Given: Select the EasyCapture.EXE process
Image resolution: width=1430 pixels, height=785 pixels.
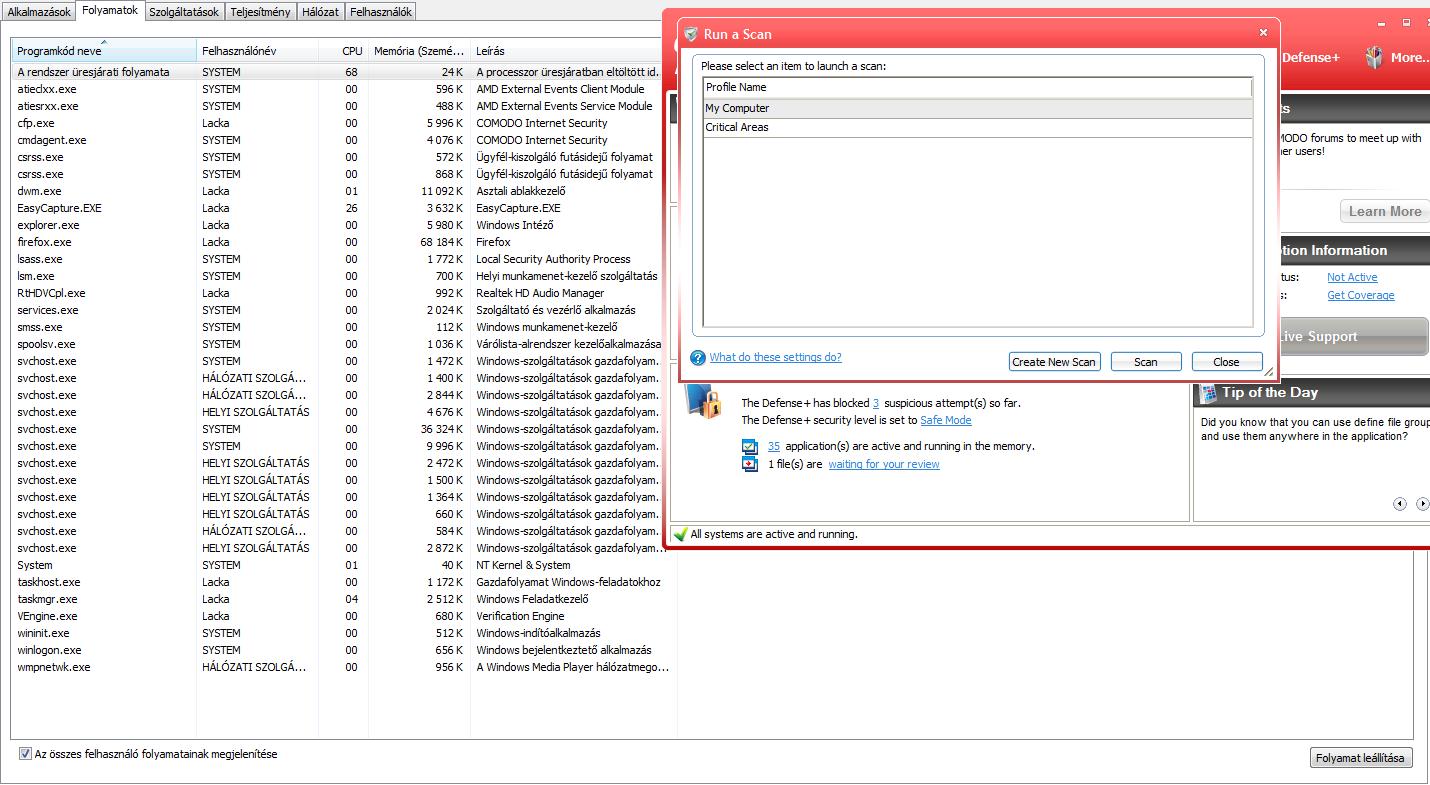Looking at the screenshot, I should [x=338, y=208].
